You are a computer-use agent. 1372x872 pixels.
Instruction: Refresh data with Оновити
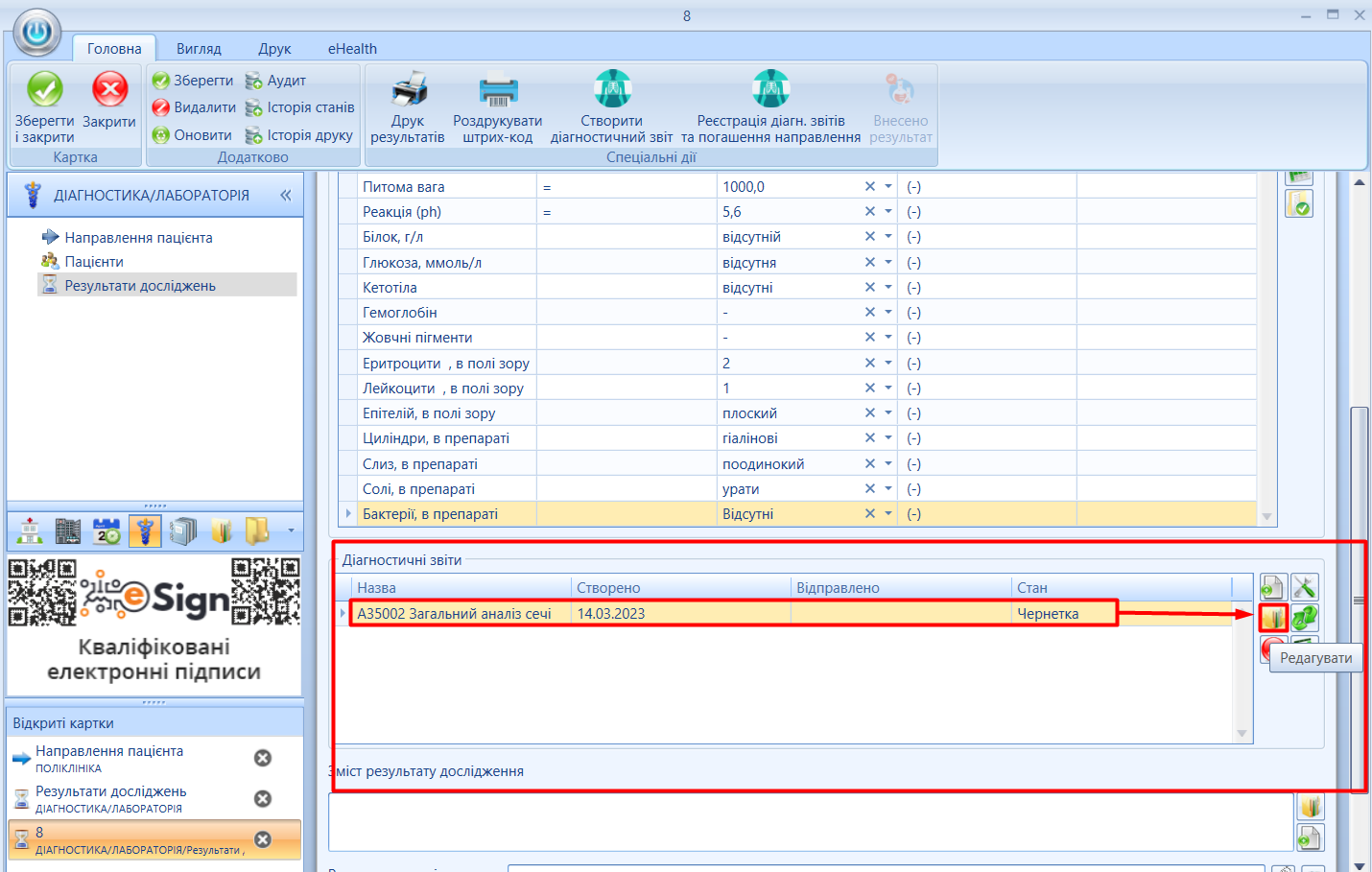(x=192, y=135)
